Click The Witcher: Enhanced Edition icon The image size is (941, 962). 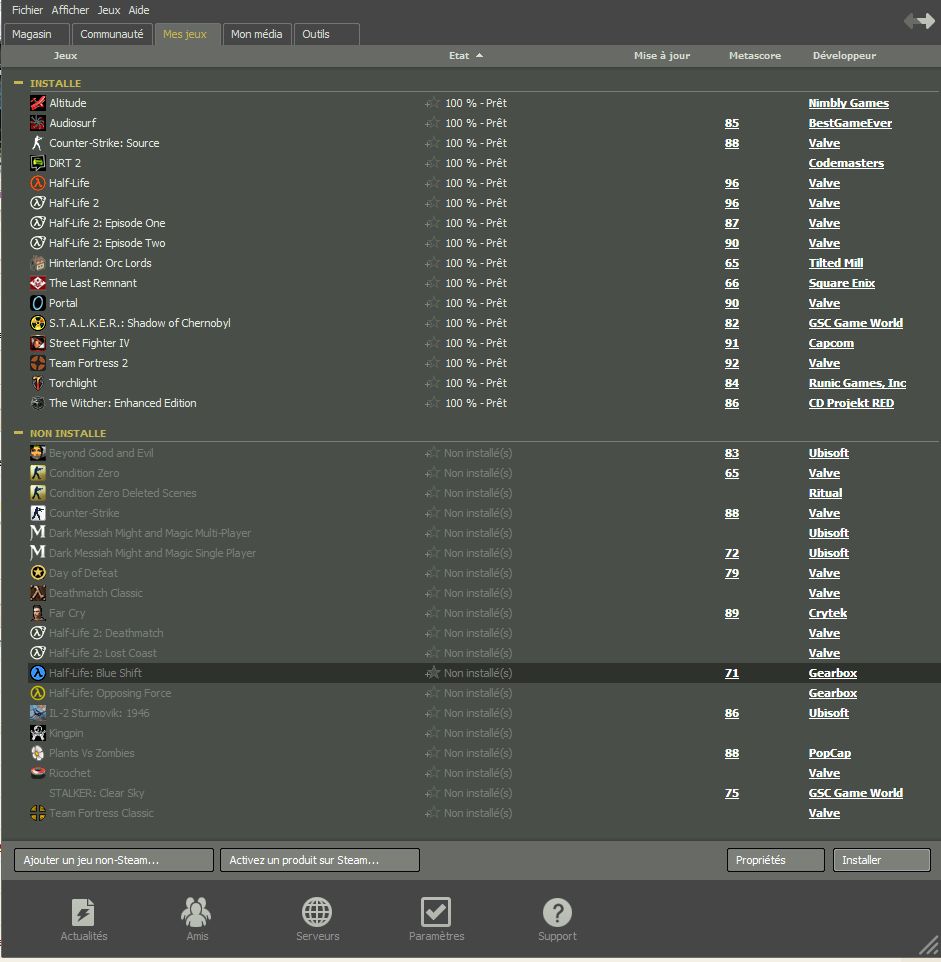point(37,403)
